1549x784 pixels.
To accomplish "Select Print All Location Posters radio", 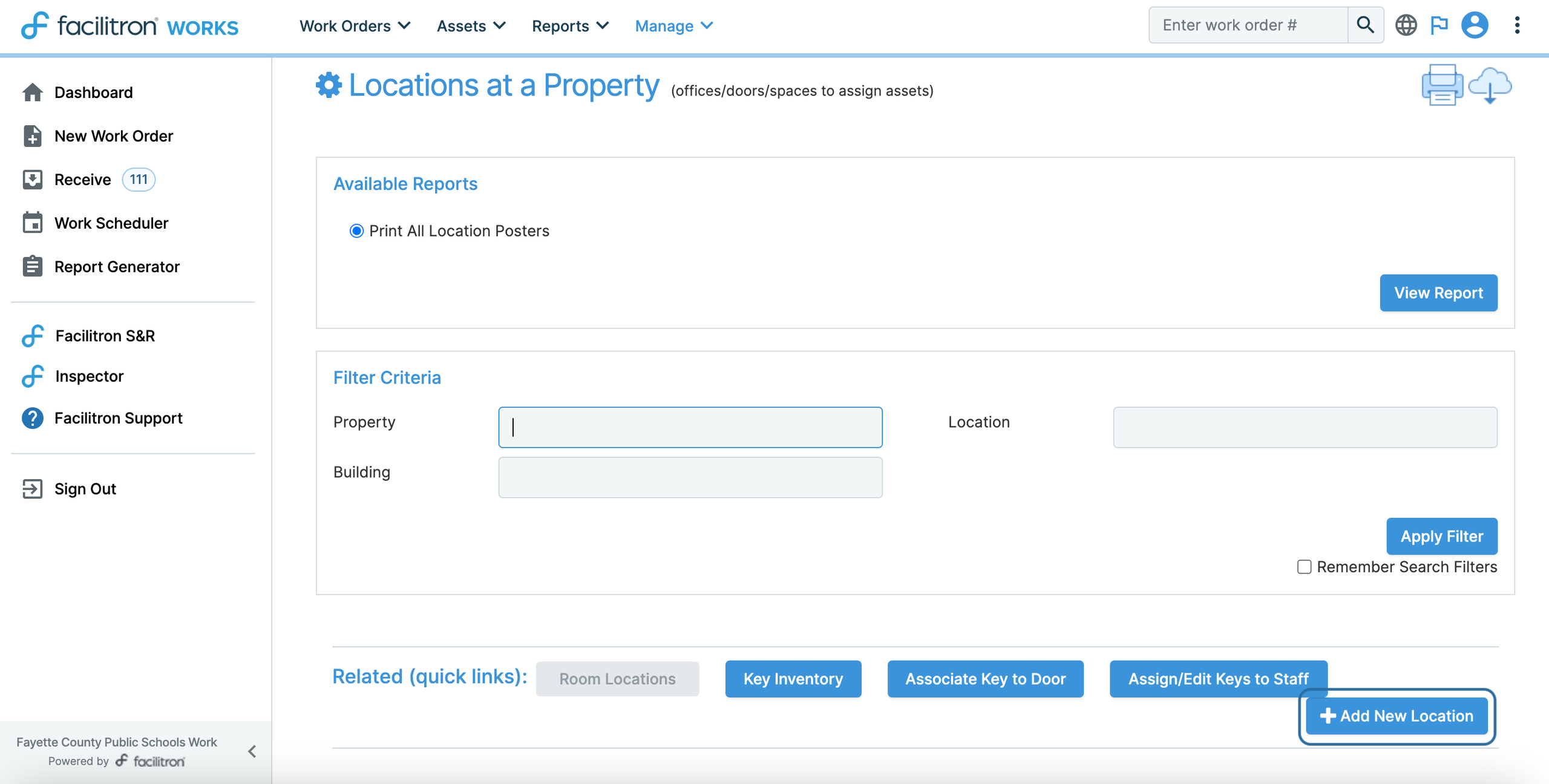I will point(356,230).
